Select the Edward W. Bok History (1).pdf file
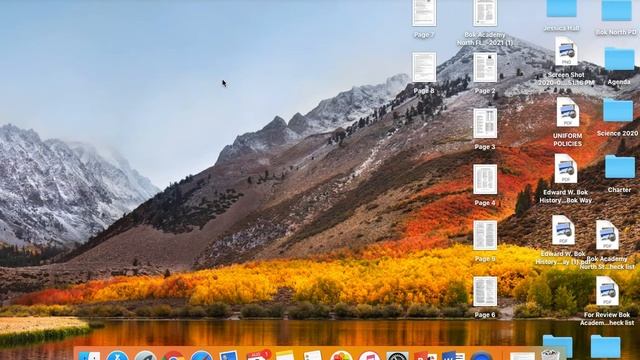The width and height of the screenshot is (640, 360). (563, 230)
